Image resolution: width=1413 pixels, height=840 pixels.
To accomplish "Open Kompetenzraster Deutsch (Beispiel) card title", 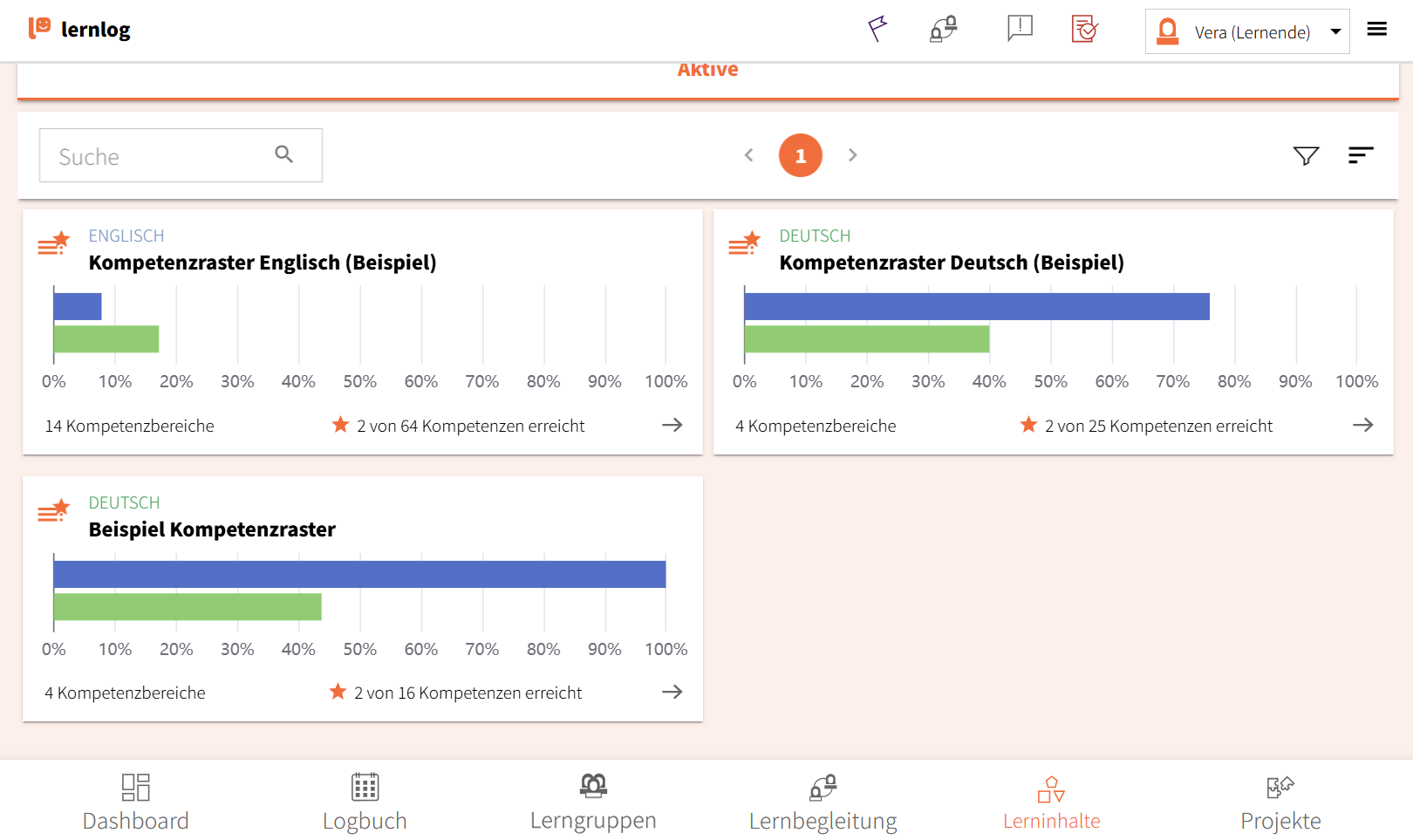I will tap(952, 263).
